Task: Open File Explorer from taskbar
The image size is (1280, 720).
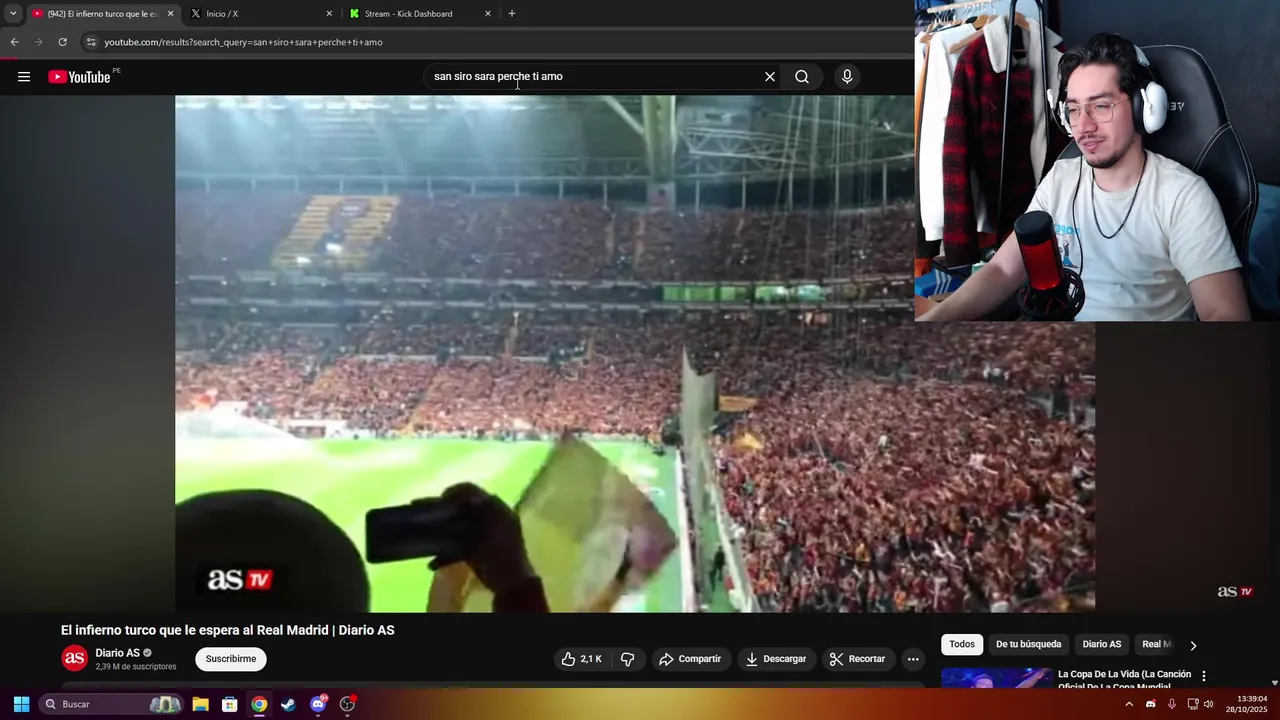Action: coord(201,704)
